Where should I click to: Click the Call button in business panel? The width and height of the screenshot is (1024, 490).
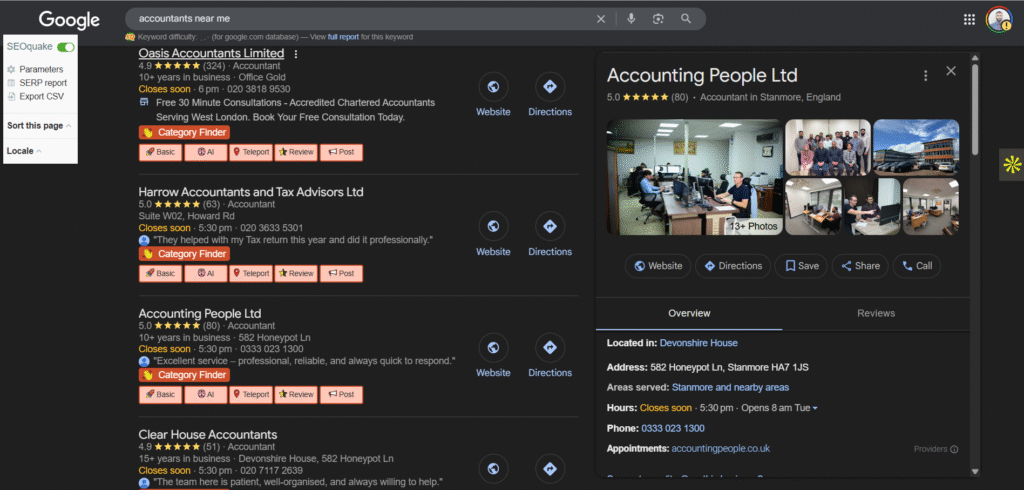tap(917, 266)
